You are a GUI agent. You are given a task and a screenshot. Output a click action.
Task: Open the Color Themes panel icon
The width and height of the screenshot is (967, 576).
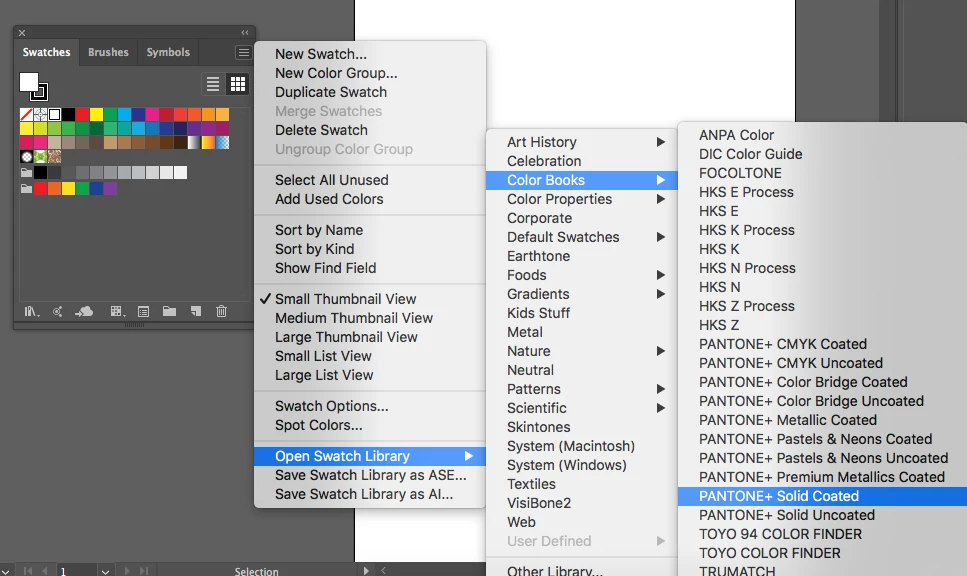click(57, 311)
